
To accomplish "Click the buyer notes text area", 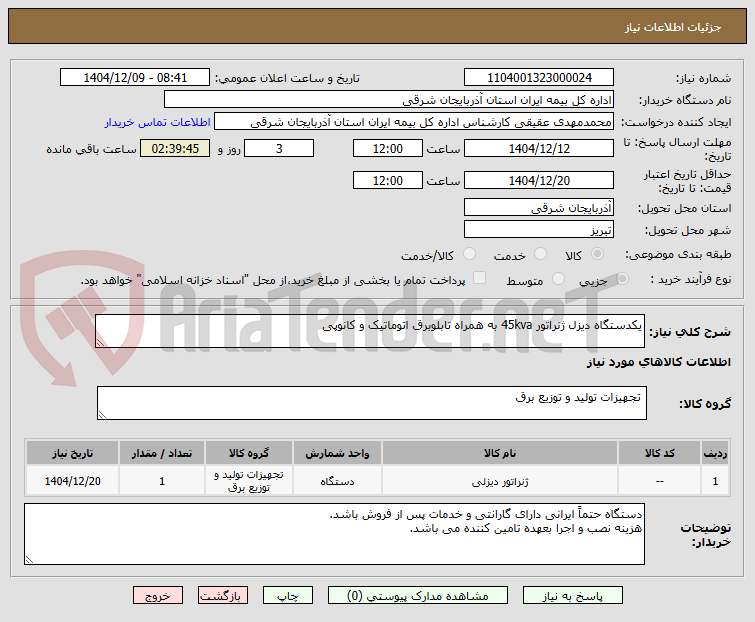I will [334, 534].
